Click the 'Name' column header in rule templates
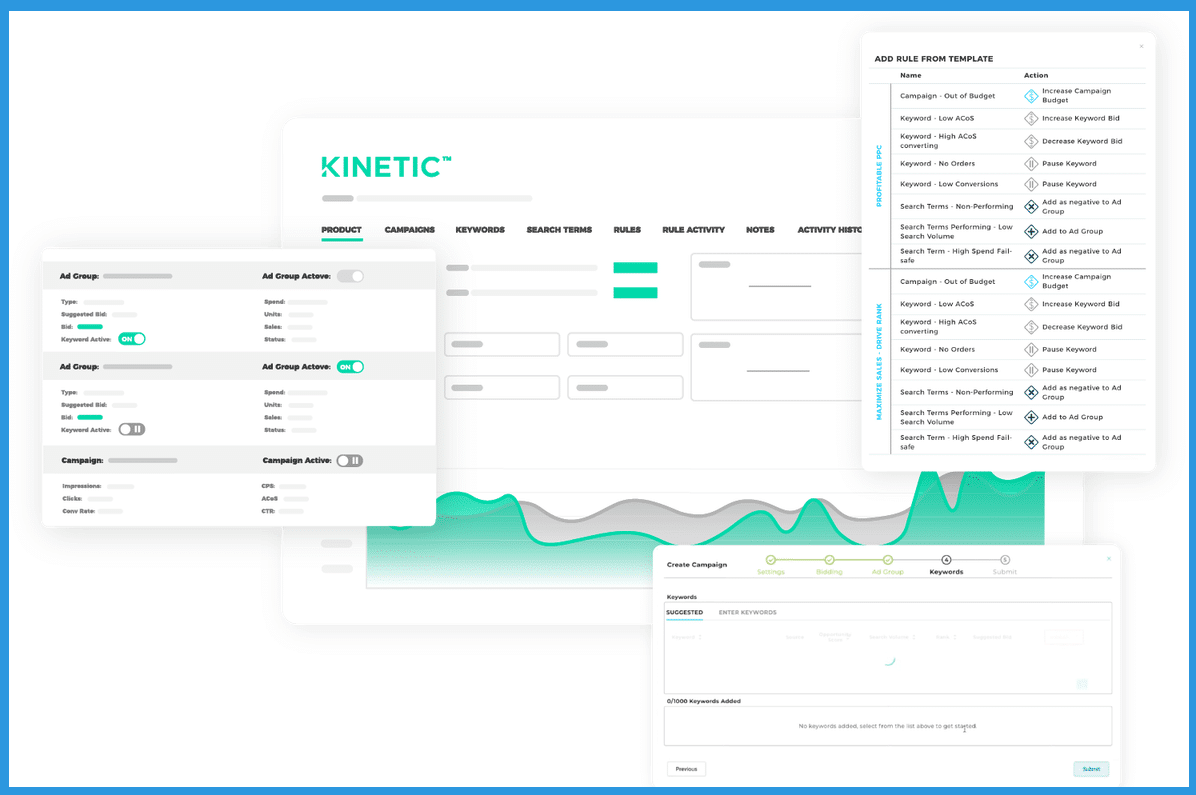 pyautogui.click(x=911, y=76)
